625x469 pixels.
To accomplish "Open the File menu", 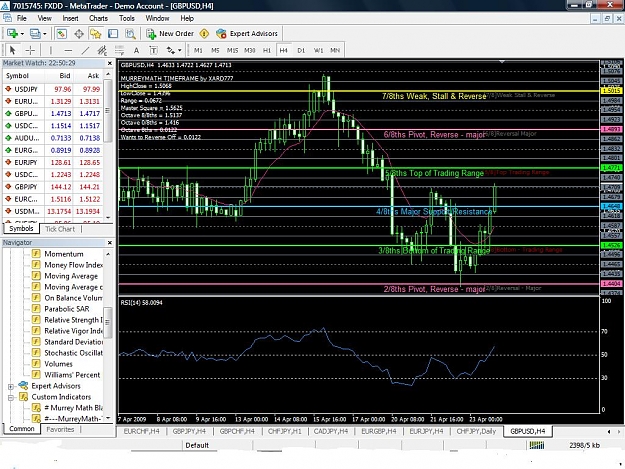I will coord(22,18).
